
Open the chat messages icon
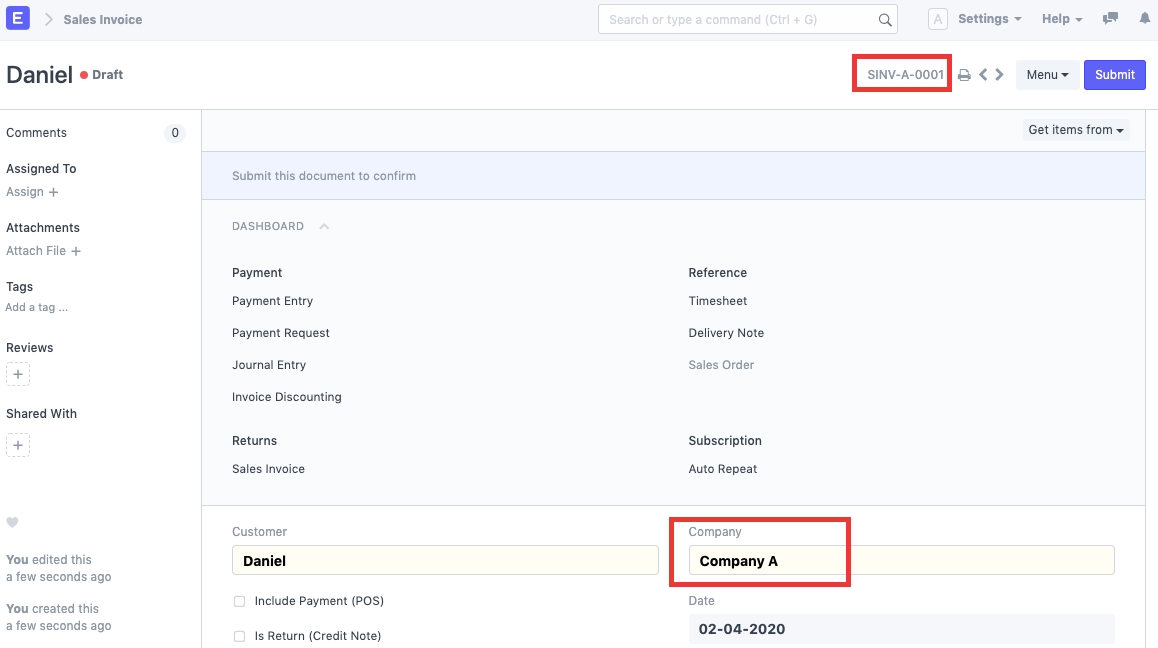[x=1110, y=19]
